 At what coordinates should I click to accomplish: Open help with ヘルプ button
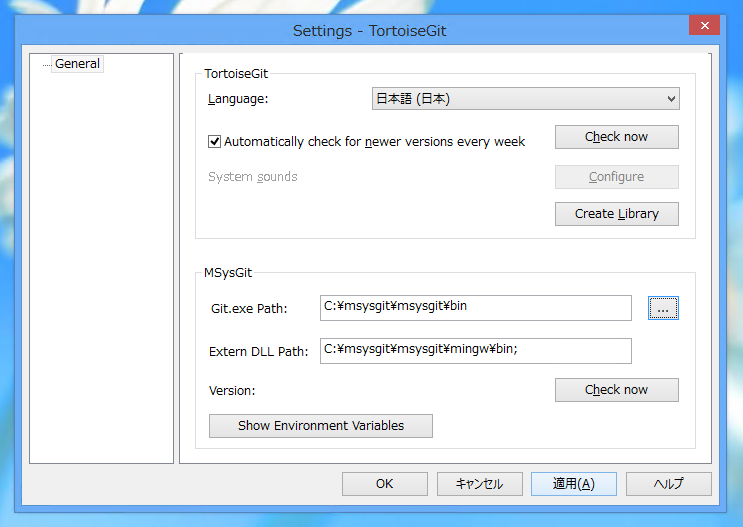669,484
